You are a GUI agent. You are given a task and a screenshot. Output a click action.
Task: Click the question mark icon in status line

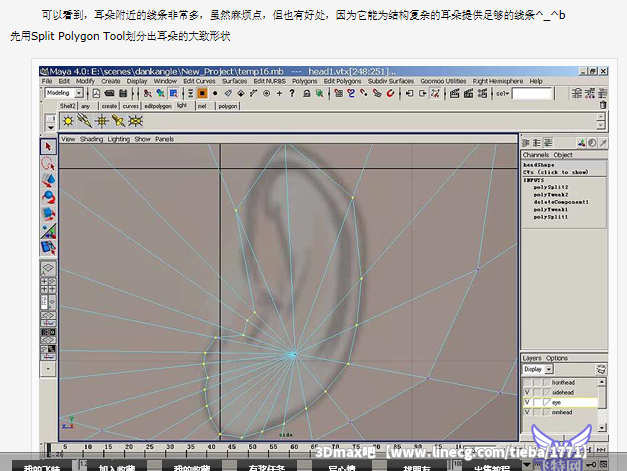pyautogui.click(x=292, y=94)
